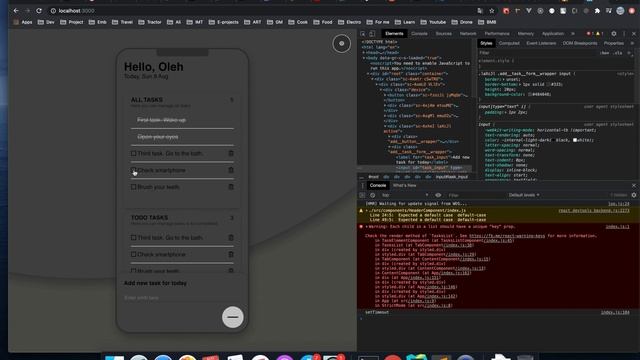Switch to the Computed styles tab
Viewport: 640px width, 360px height.
tap(509, 43)
